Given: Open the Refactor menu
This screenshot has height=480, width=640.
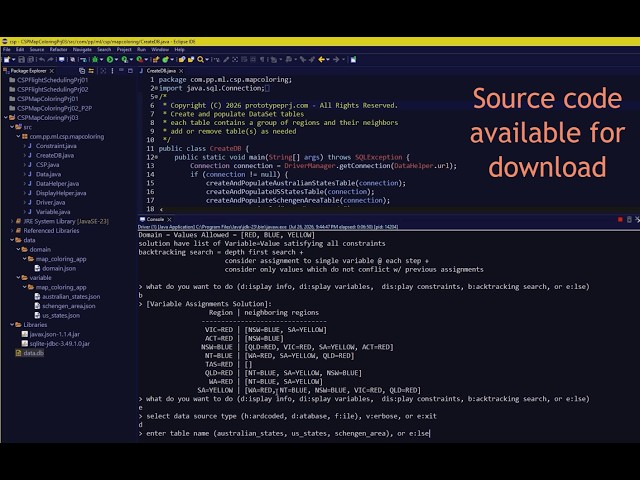Looking at the screenshot, I should coord(58,49).
